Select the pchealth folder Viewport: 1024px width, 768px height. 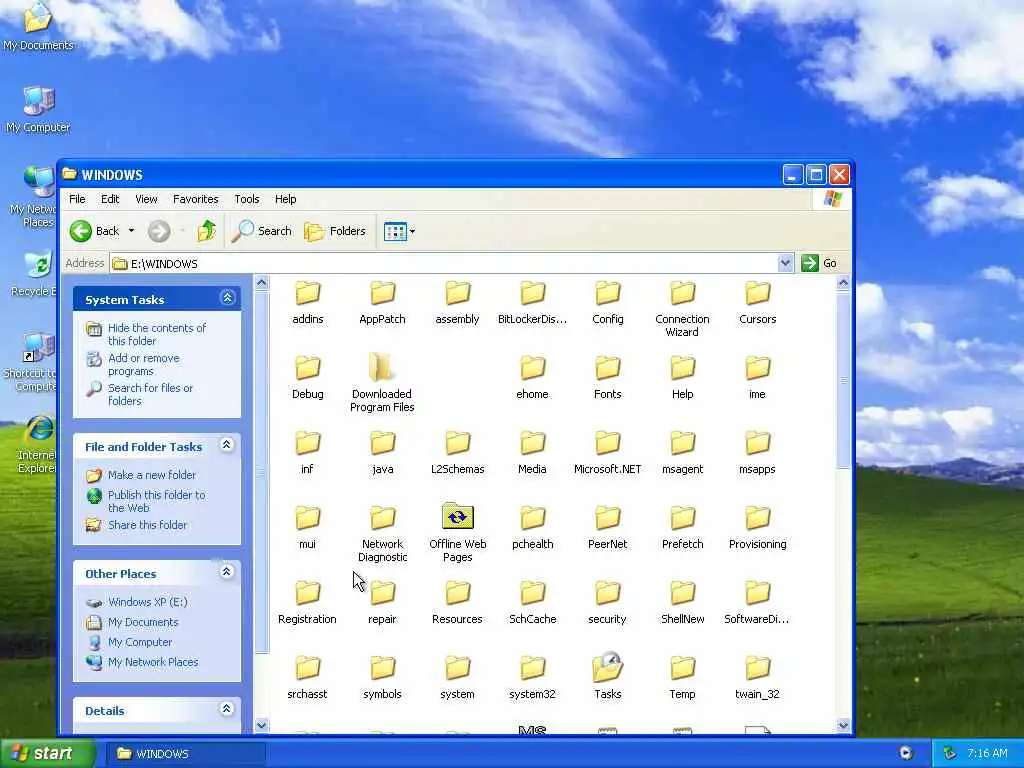click(x=533, y=528)
